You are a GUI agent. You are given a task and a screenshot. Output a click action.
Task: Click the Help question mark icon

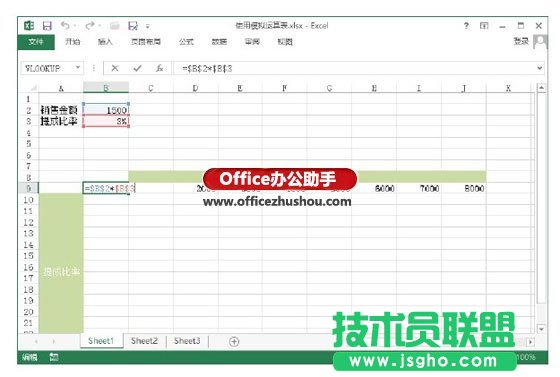[x=466, y=26]
